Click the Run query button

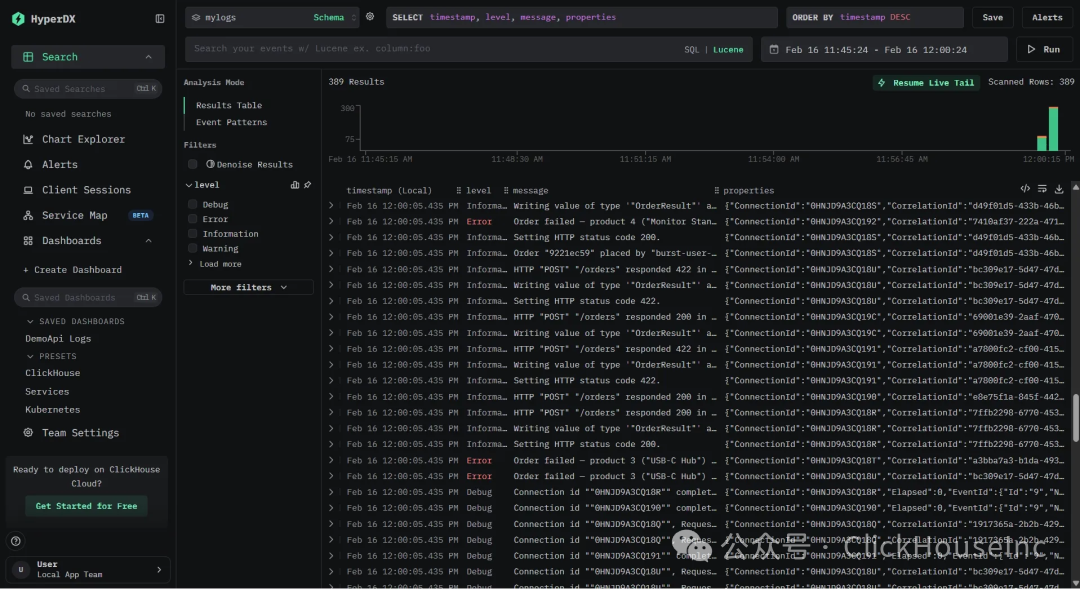tap(1044, 50)
